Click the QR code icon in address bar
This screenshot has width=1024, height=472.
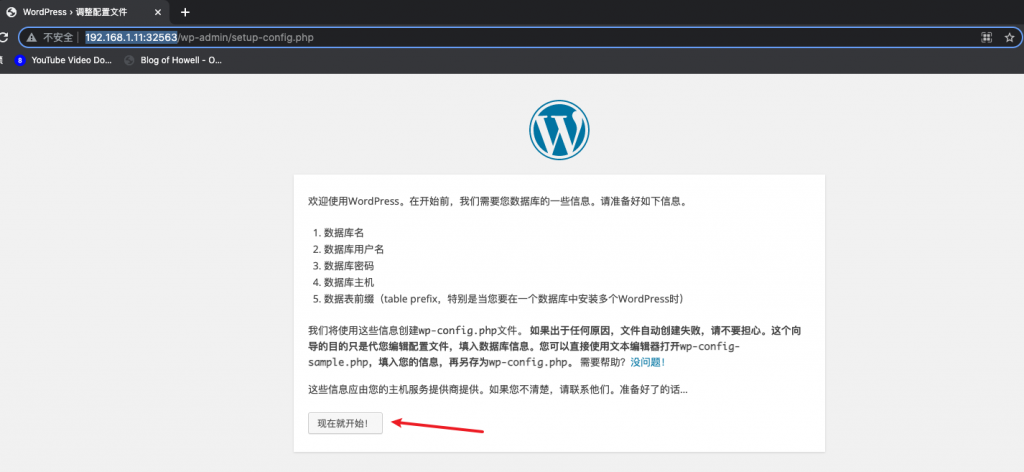[x=987, y=38]
